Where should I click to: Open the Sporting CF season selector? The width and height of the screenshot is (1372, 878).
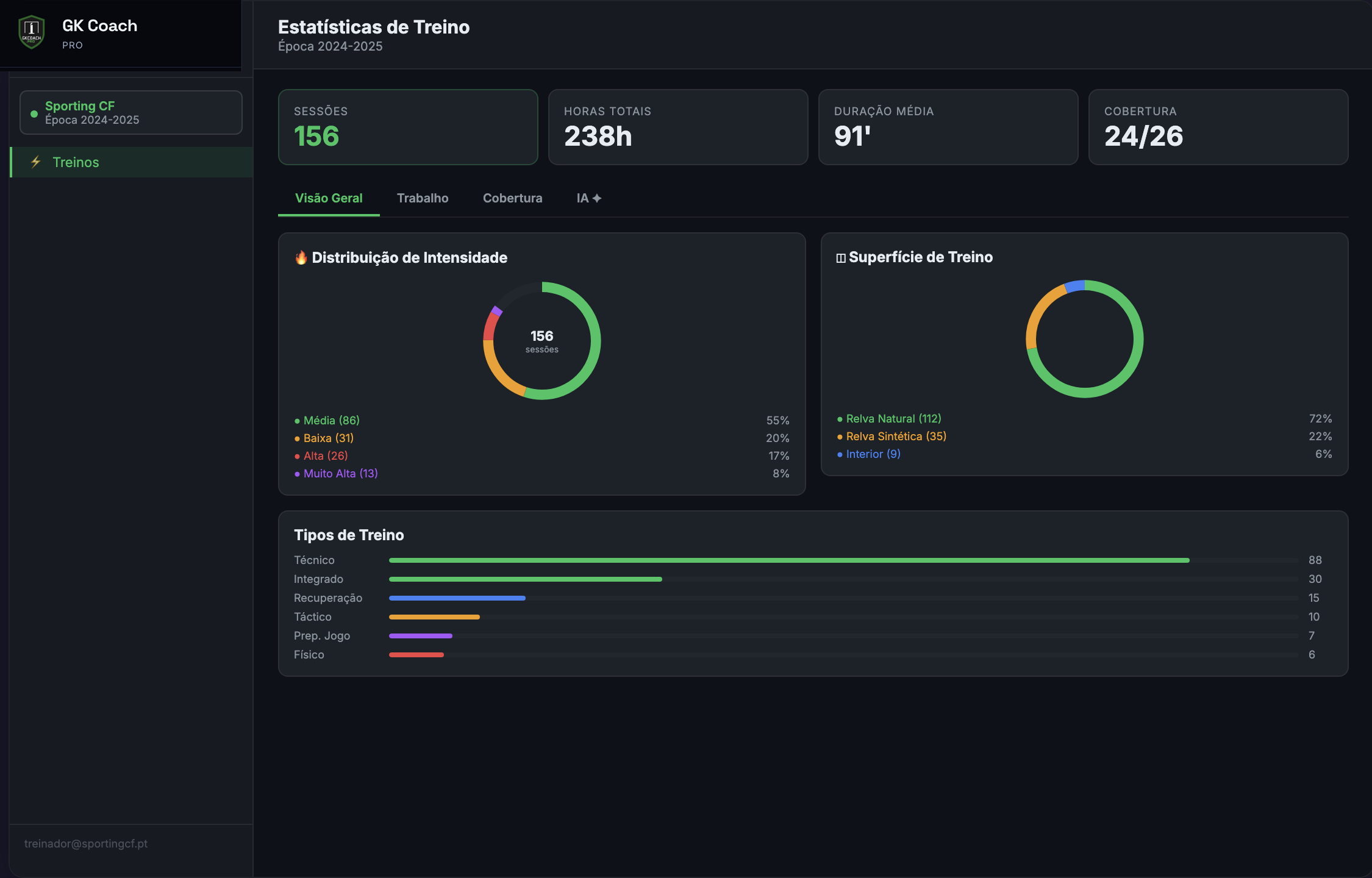coord(131,113)
